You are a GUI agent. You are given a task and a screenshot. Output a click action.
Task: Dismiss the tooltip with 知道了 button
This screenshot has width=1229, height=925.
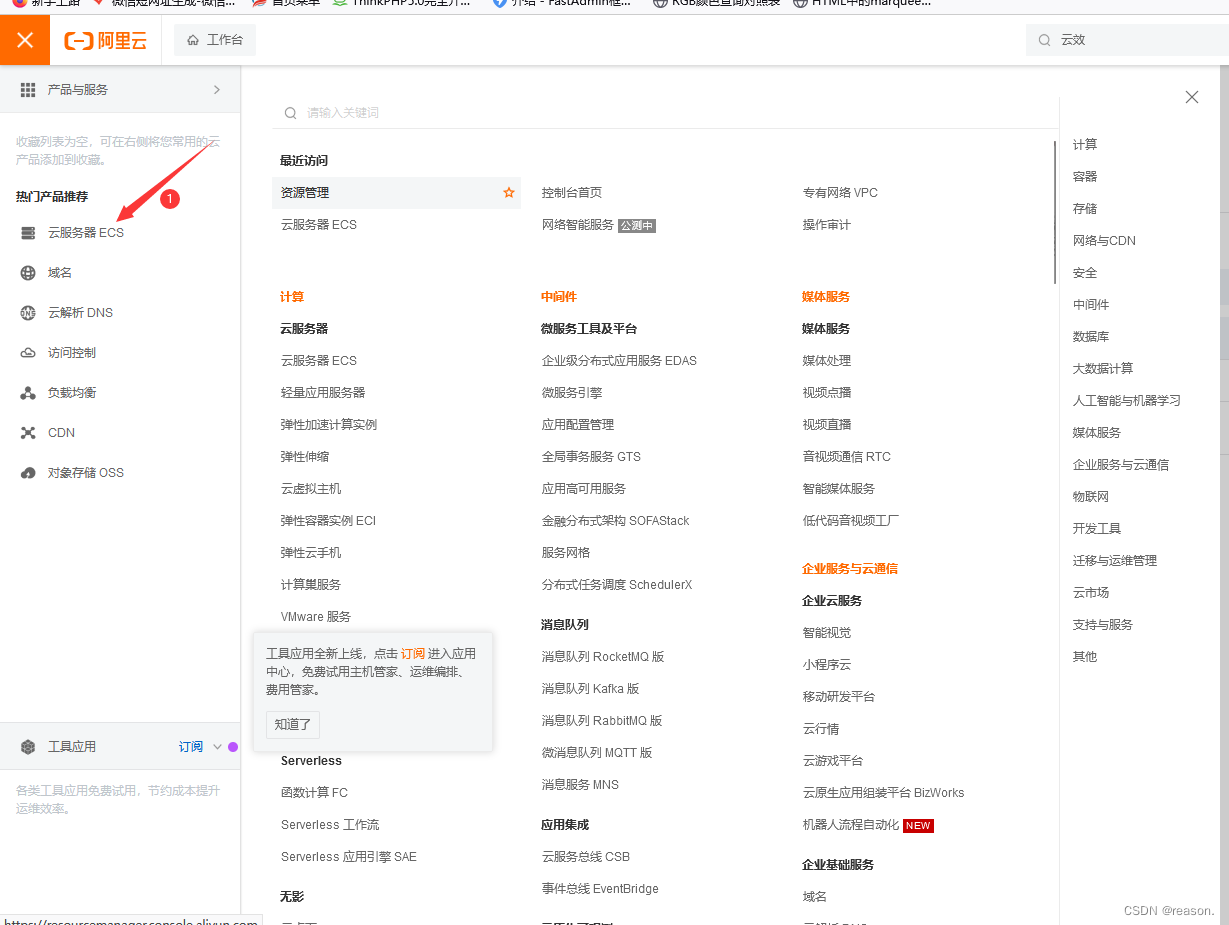pyautogui.click(x=293, y=724)
